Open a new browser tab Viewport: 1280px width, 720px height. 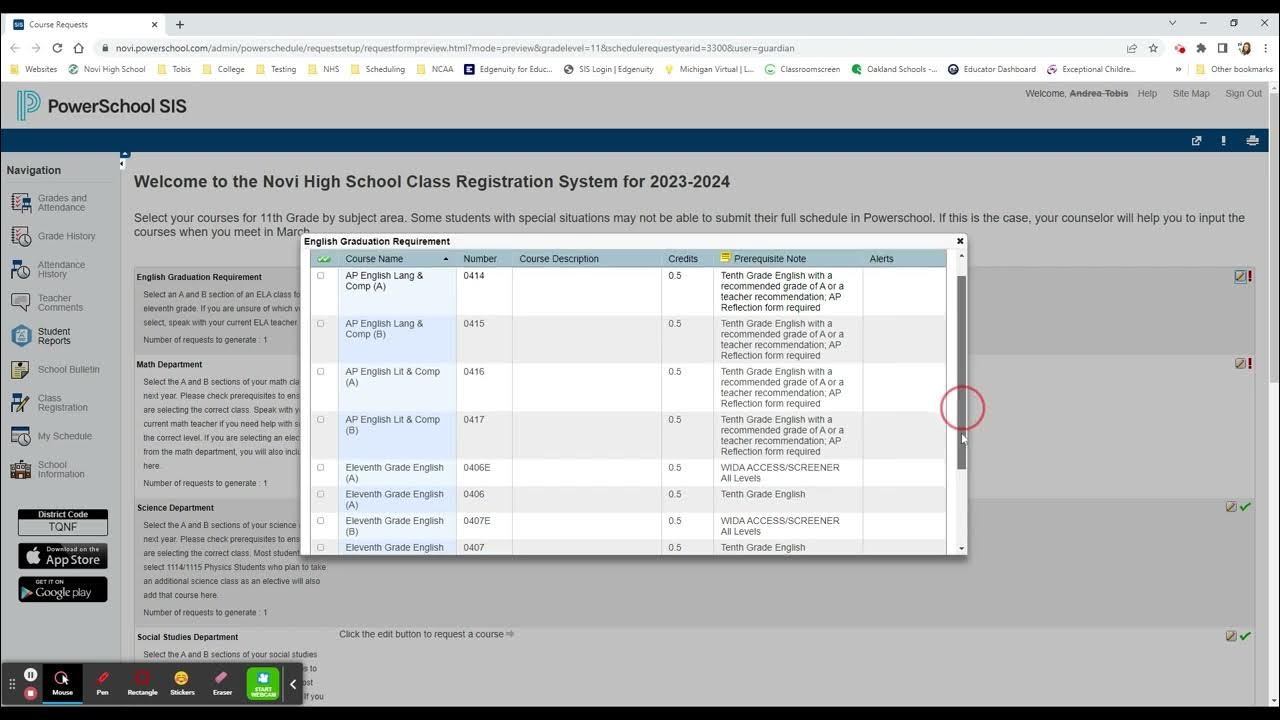(x=180, y=24)
